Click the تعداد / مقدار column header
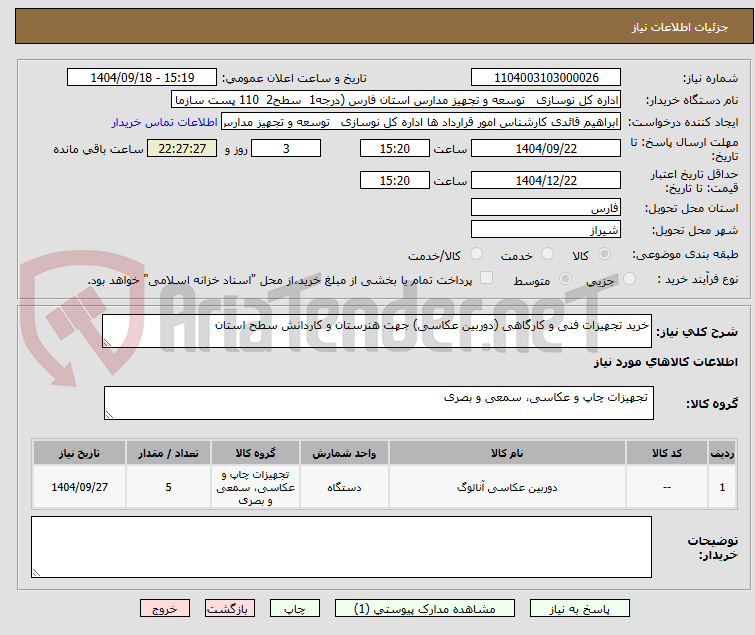Image resolution: width=755 pixels, height=635 pixels. [x=168, y=454]
